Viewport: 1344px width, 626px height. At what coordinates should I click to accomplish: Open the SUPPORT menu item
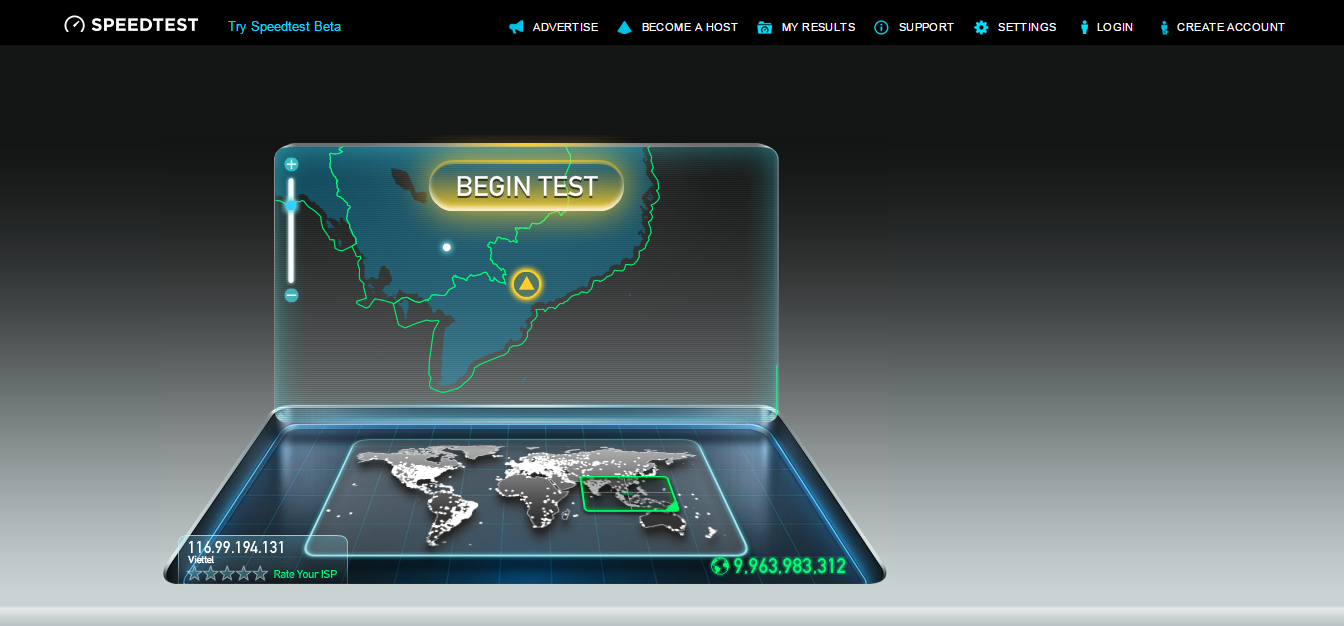[926, 27]
